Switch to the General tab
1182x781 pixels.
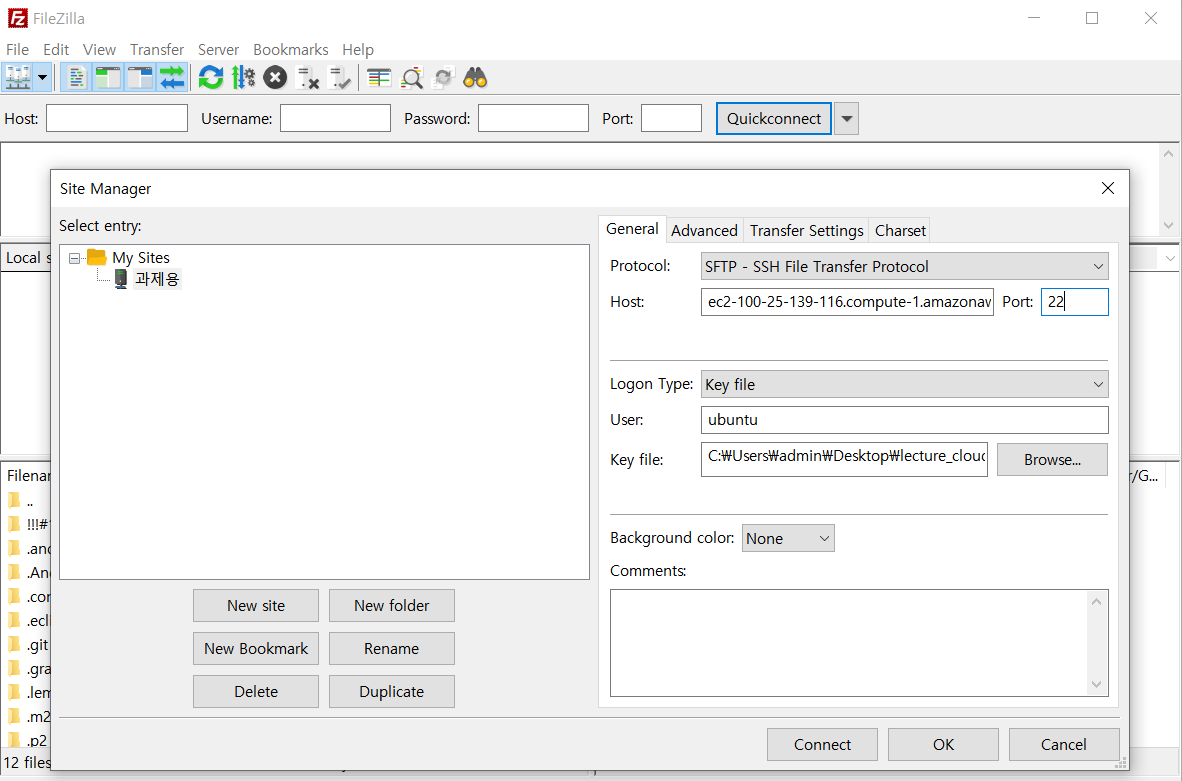click(x=632, y=229)
